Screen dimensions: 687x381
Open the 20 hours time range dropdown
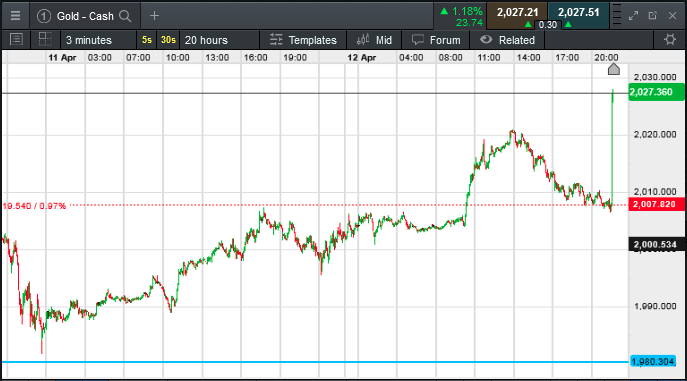(220, 40)
